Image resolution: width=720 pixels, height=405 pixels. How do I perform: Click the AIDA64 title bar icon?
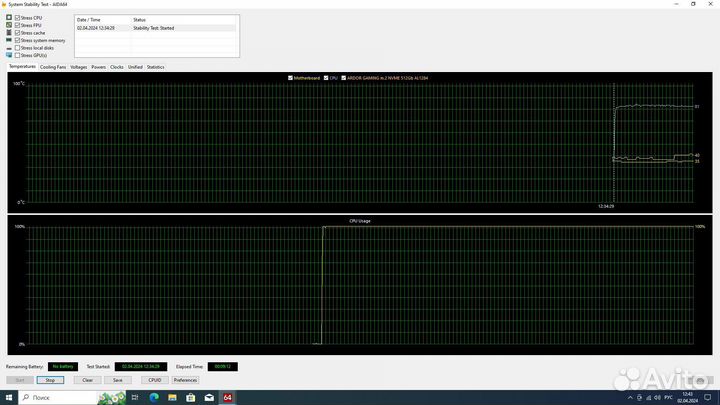point(4,4)
